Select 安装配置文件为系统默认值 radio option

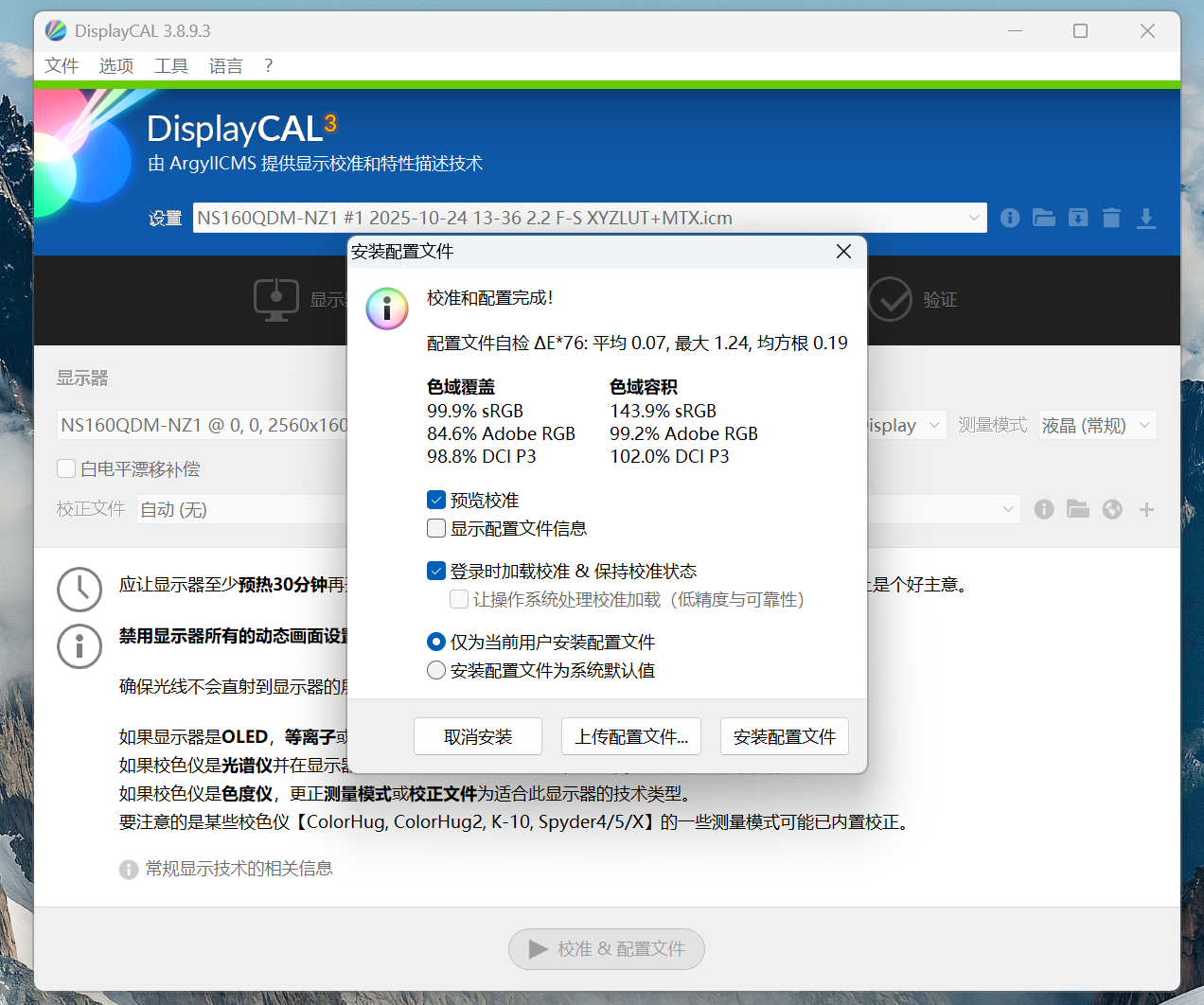(x=436, y=670)
